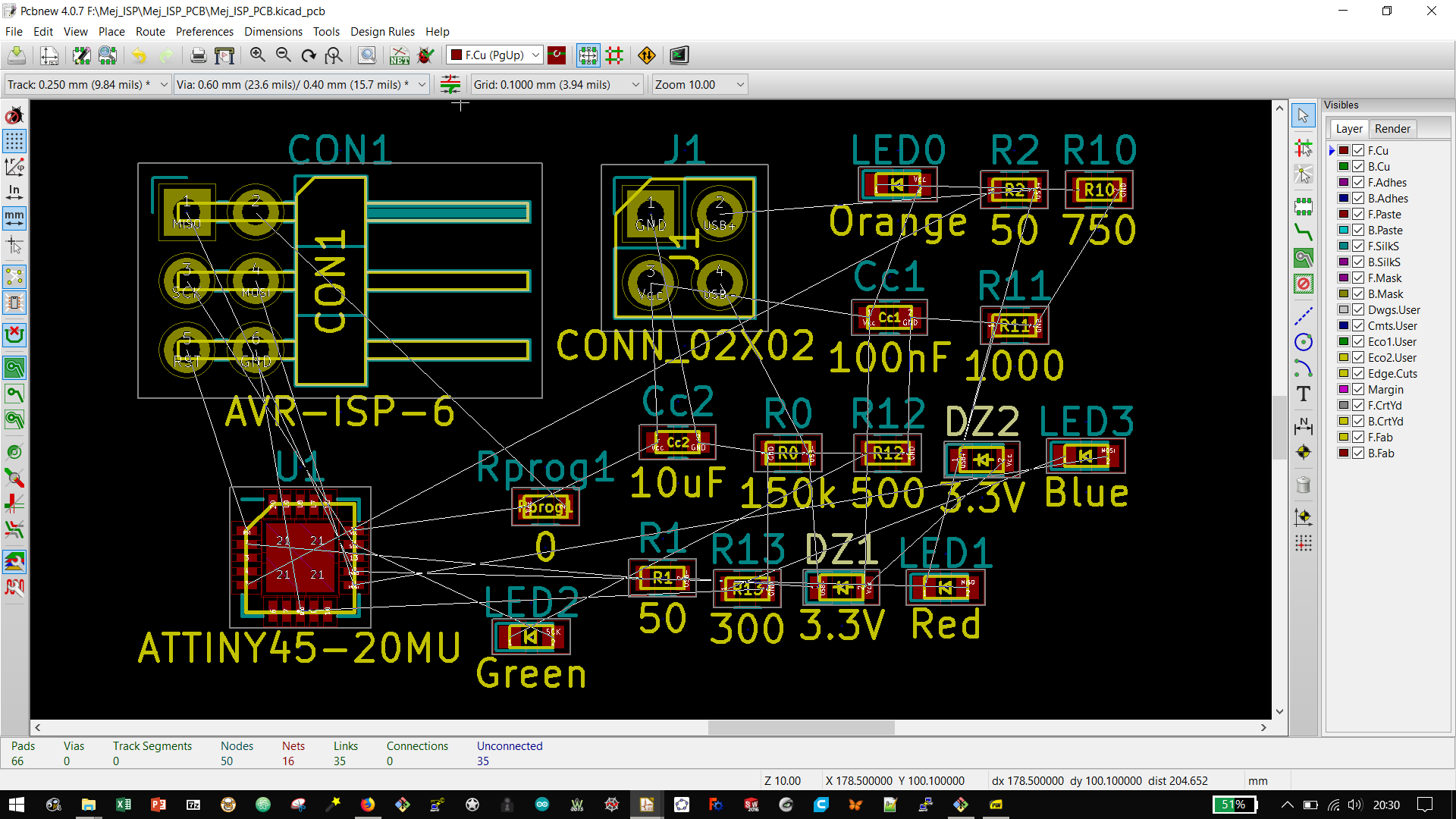Image resolution: width=1456 pixels, height=819 pixels.
Task: Select the Add keepout area tool
Action: [1304, 284]
